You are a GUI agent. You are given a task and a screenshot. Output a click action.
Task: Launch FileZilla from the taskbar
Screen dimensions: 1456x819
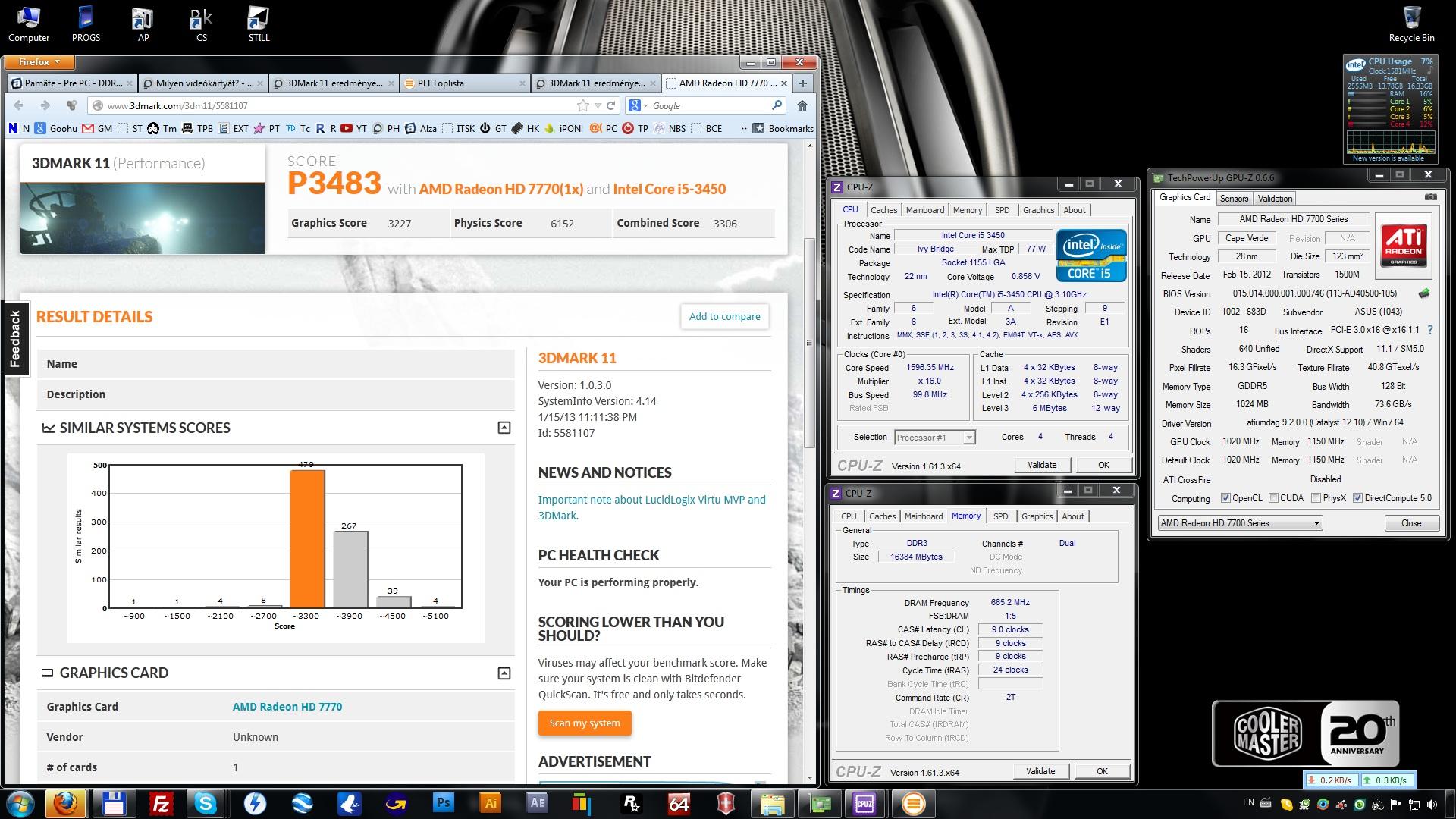161,803
